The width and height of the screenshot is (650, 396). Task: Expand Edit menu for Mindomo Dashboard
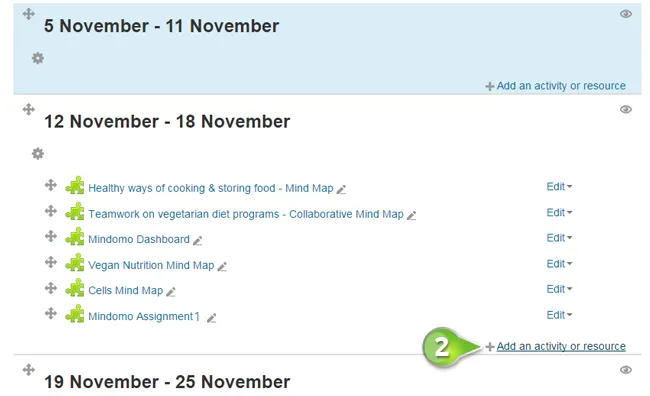[559, 238]
